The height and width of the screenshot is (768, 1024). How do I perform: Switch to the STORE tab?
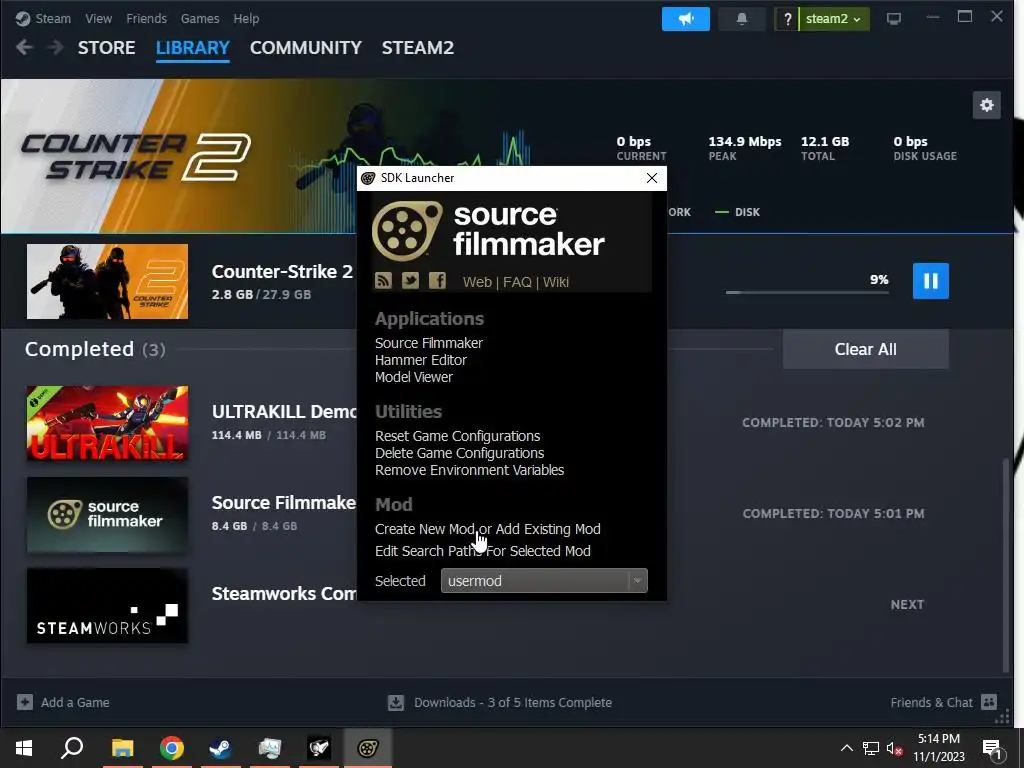(106, 48)
